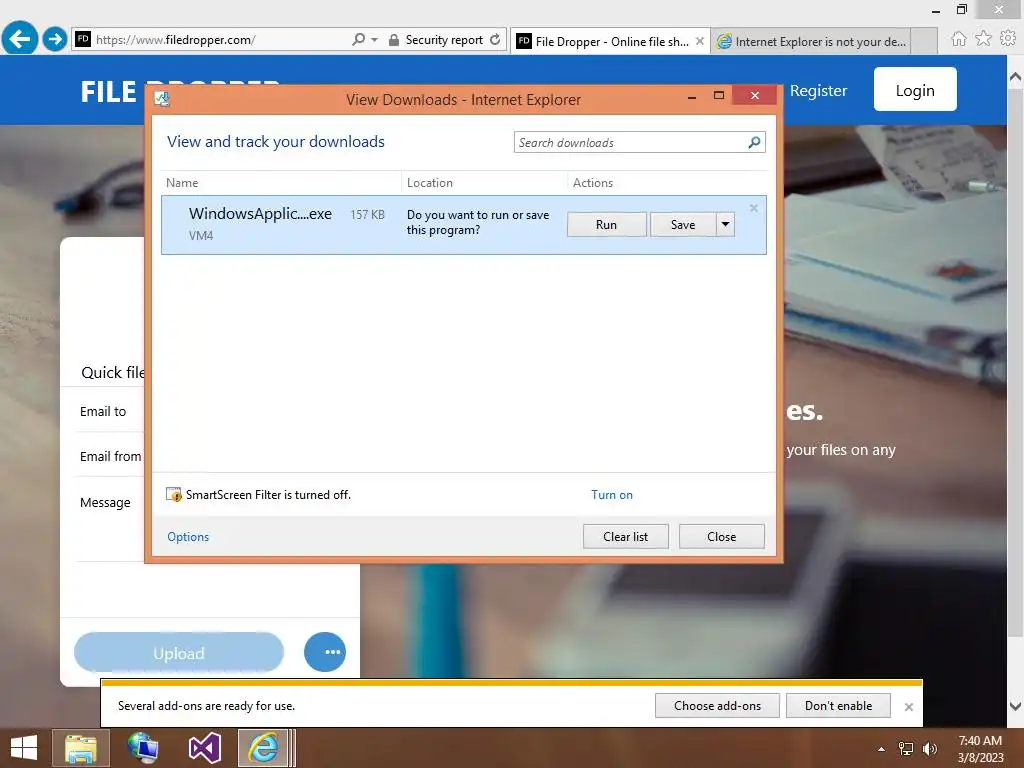Click Internet Explorer taskbar icon

tap(263, 748)
